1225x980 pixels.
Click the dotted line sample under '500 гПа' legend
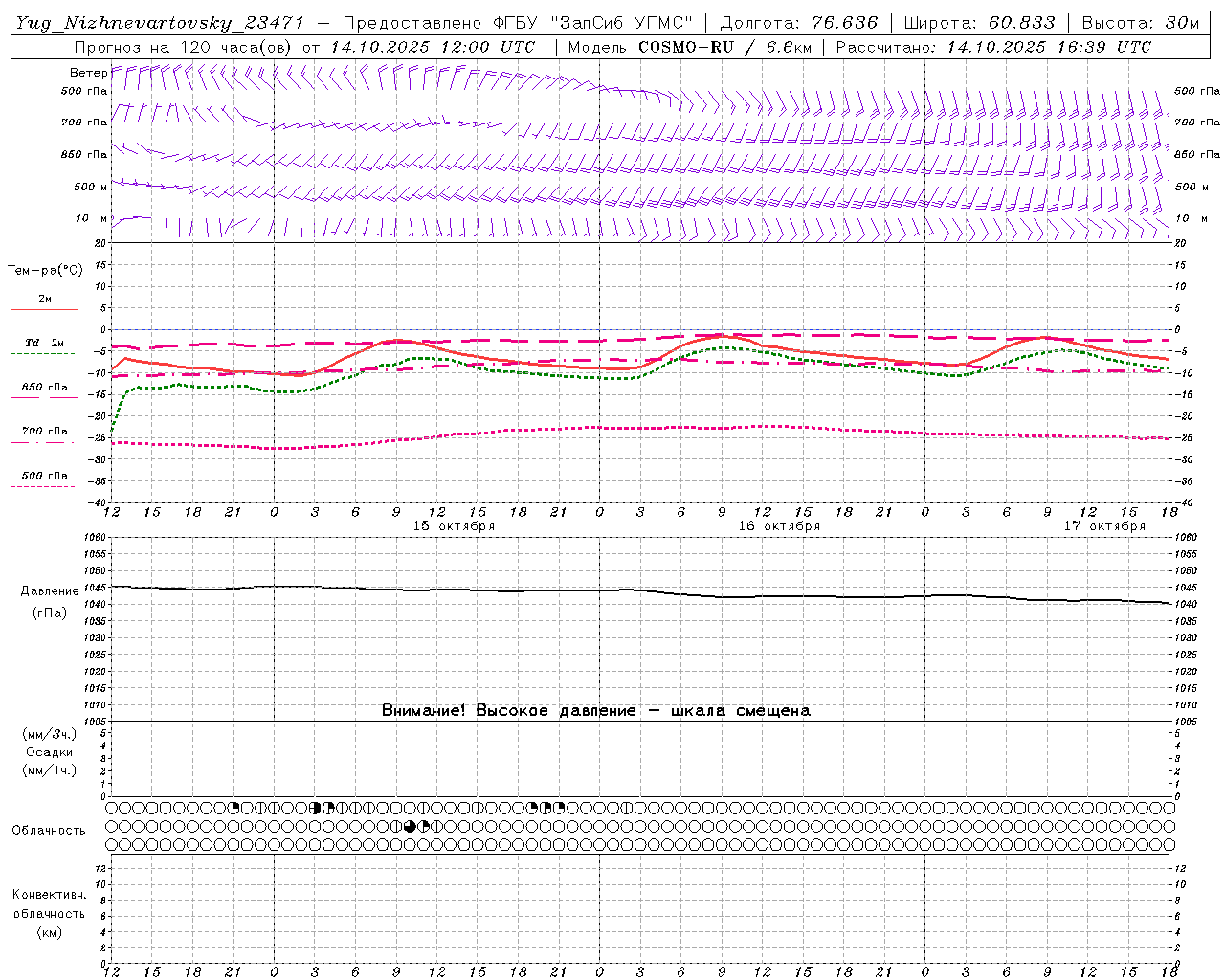pos(44,487)
